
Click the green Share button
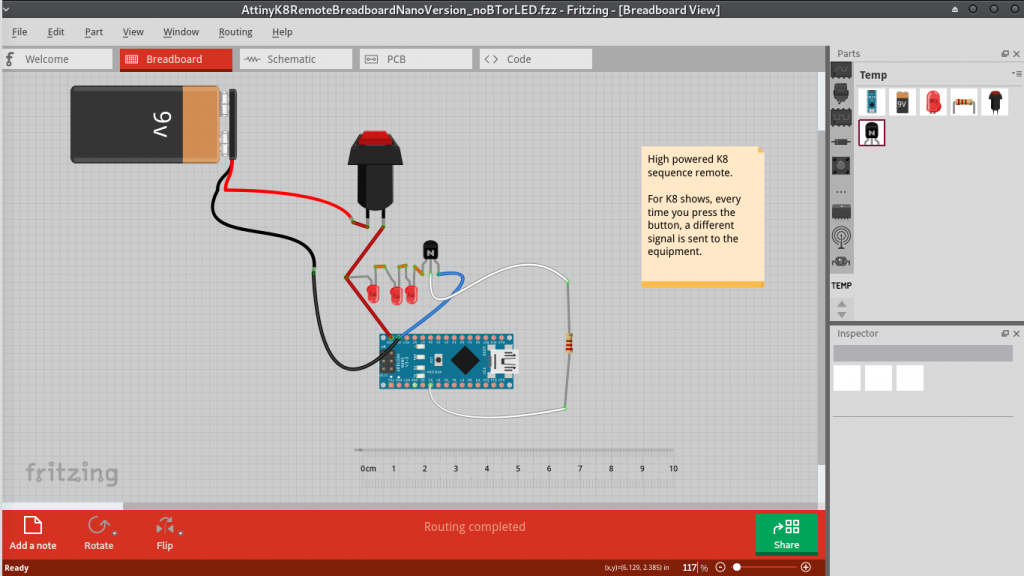pos(786,534)
